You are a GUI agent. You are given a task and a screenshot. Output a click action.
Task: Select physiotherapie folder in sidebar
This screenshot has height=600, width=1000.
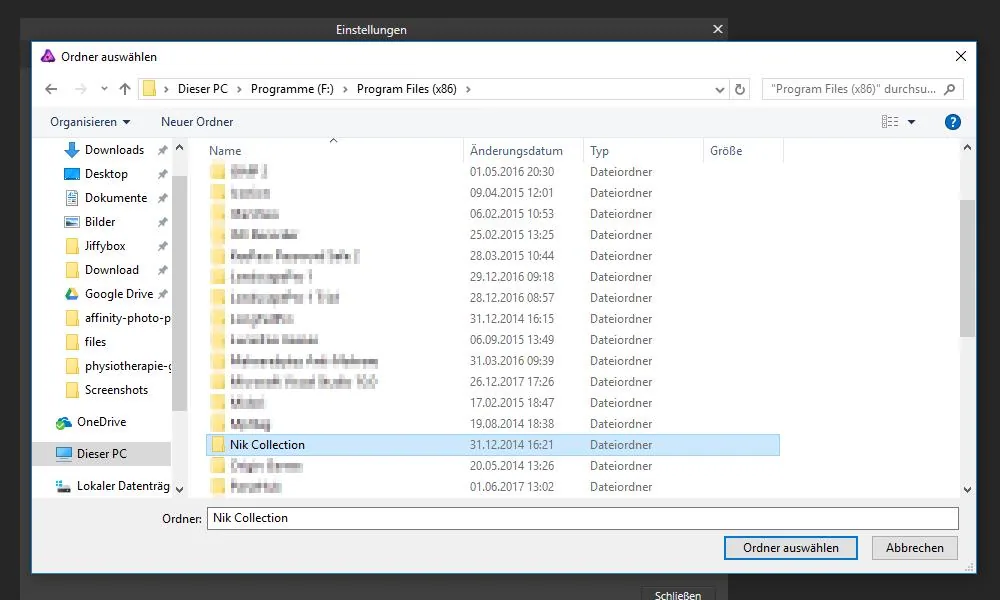pos(128,366)
